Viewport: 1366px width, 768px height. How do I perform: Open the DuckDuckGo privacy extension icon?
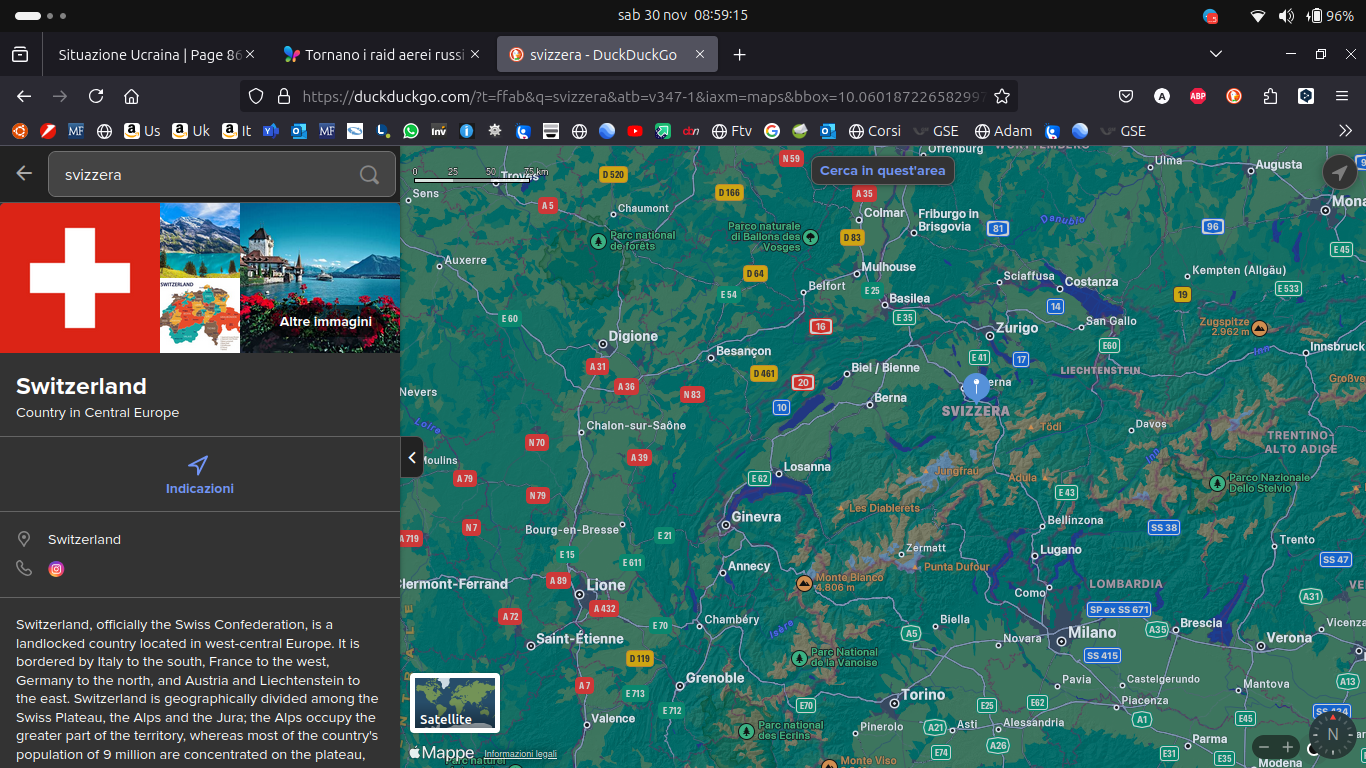click(1234, 96)
